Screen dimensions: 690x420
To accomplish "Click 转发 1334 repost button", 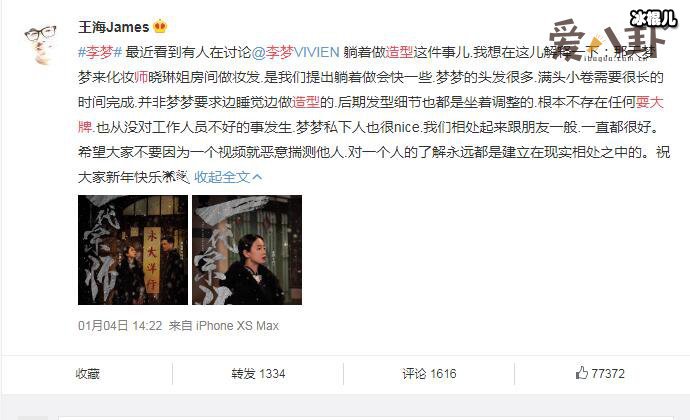I will click(x=258, y=374).
